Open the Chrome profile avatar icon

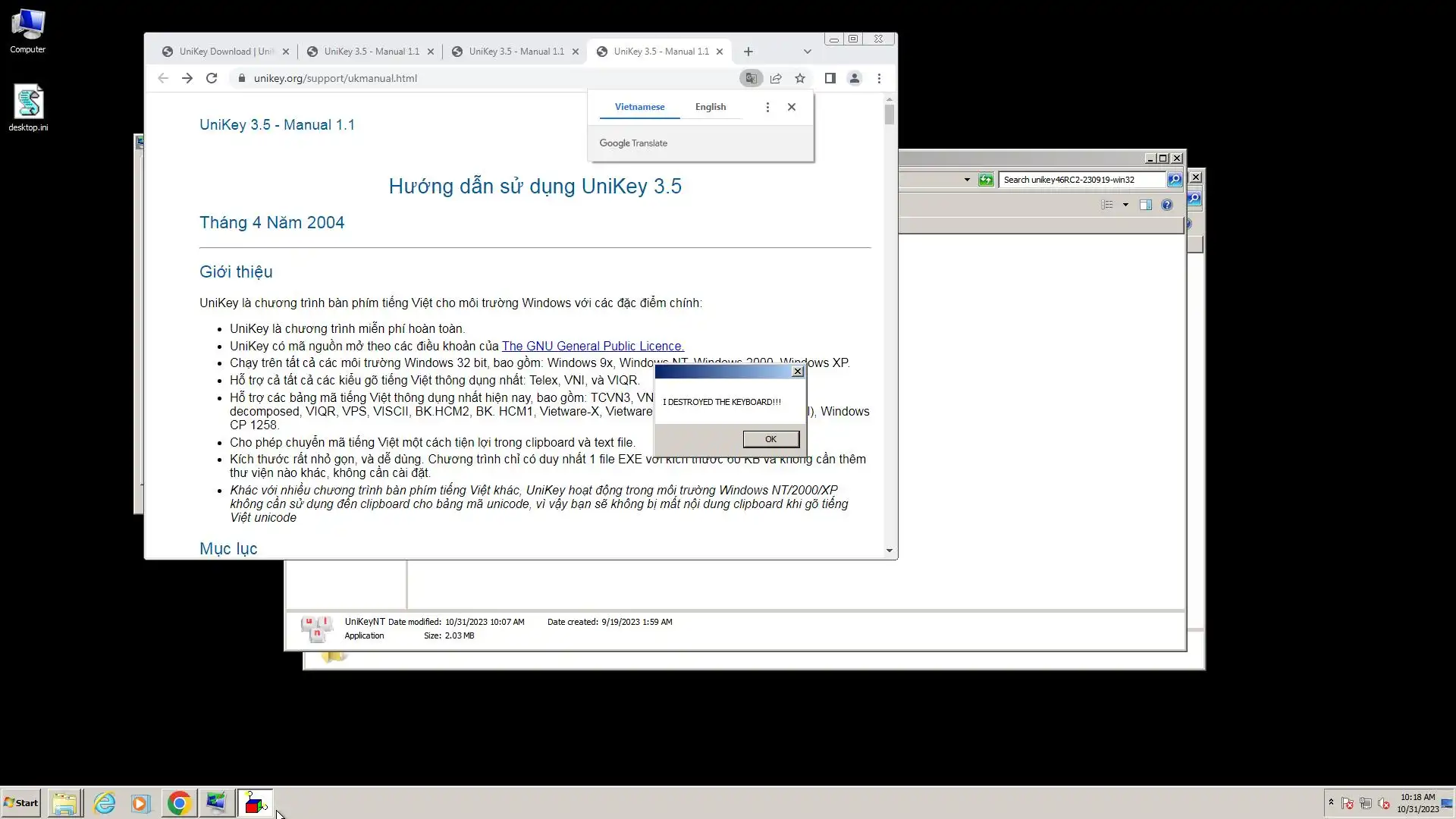tap(855, 78)
